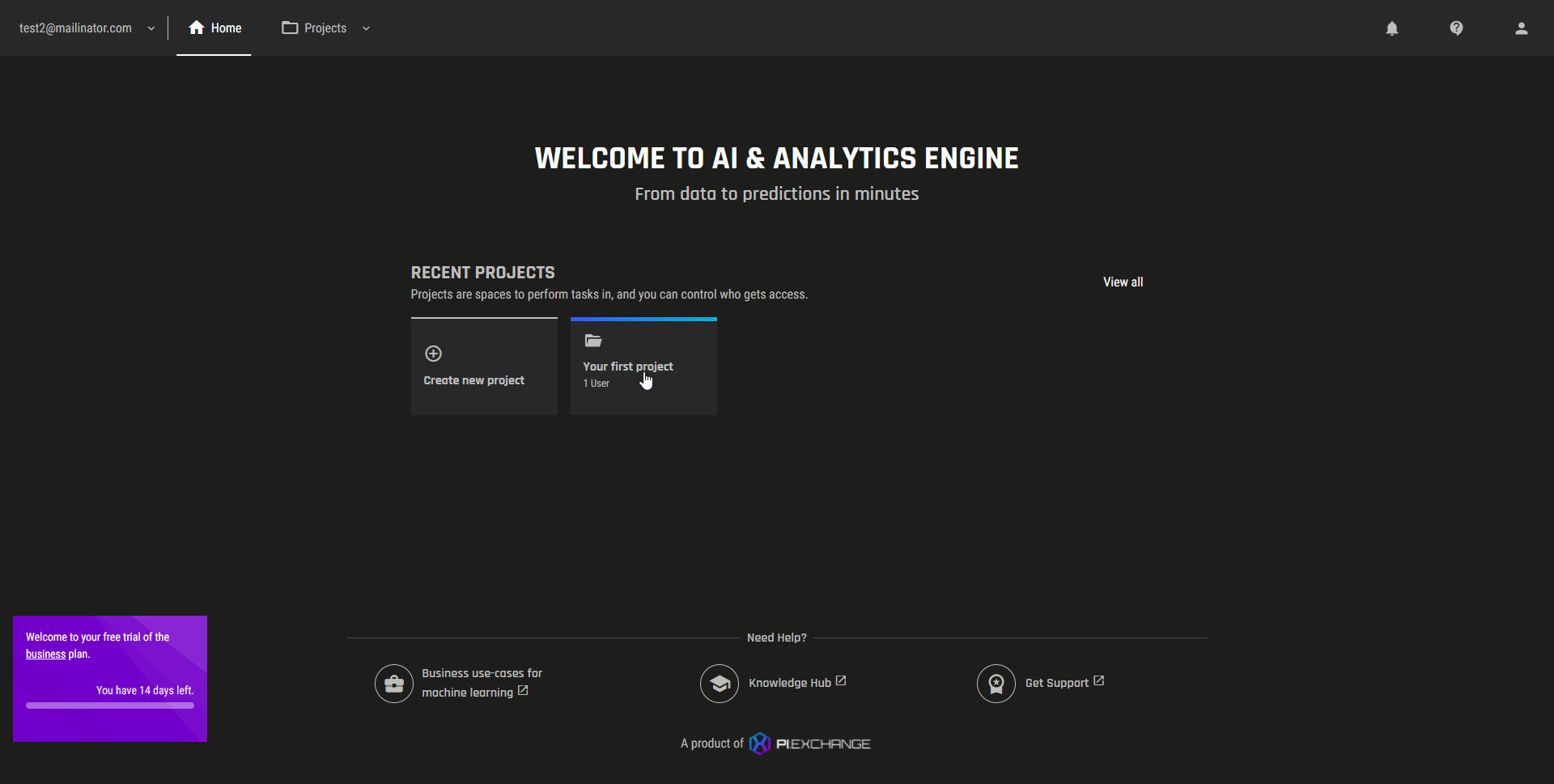Click the 'Need Help?' label
The width and height of the screenshot is (1554, 784).
pyautogui.click(x=777, y=638)
